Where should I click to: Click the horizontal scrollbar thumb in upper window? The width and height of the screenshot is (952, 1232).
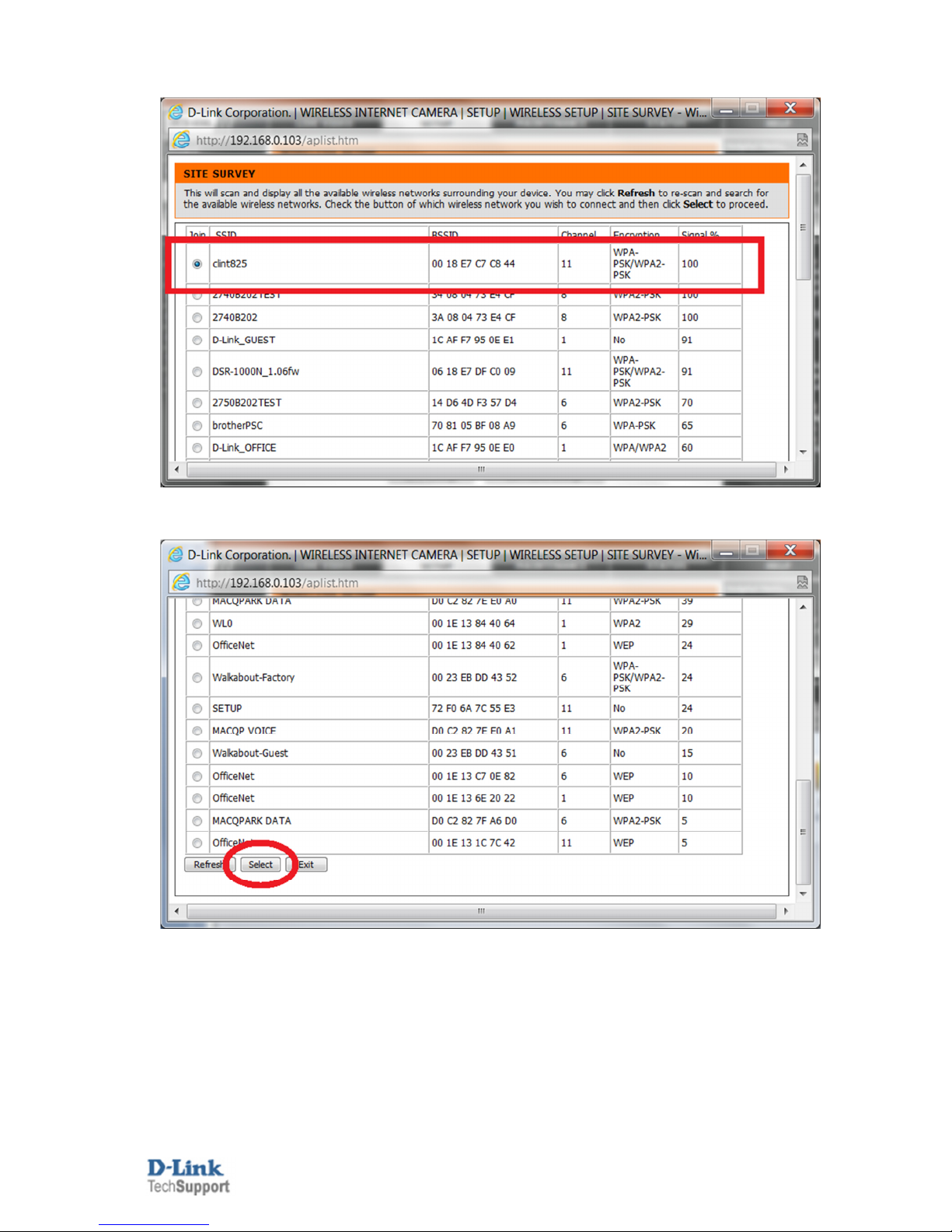click(x=481, y=469)
